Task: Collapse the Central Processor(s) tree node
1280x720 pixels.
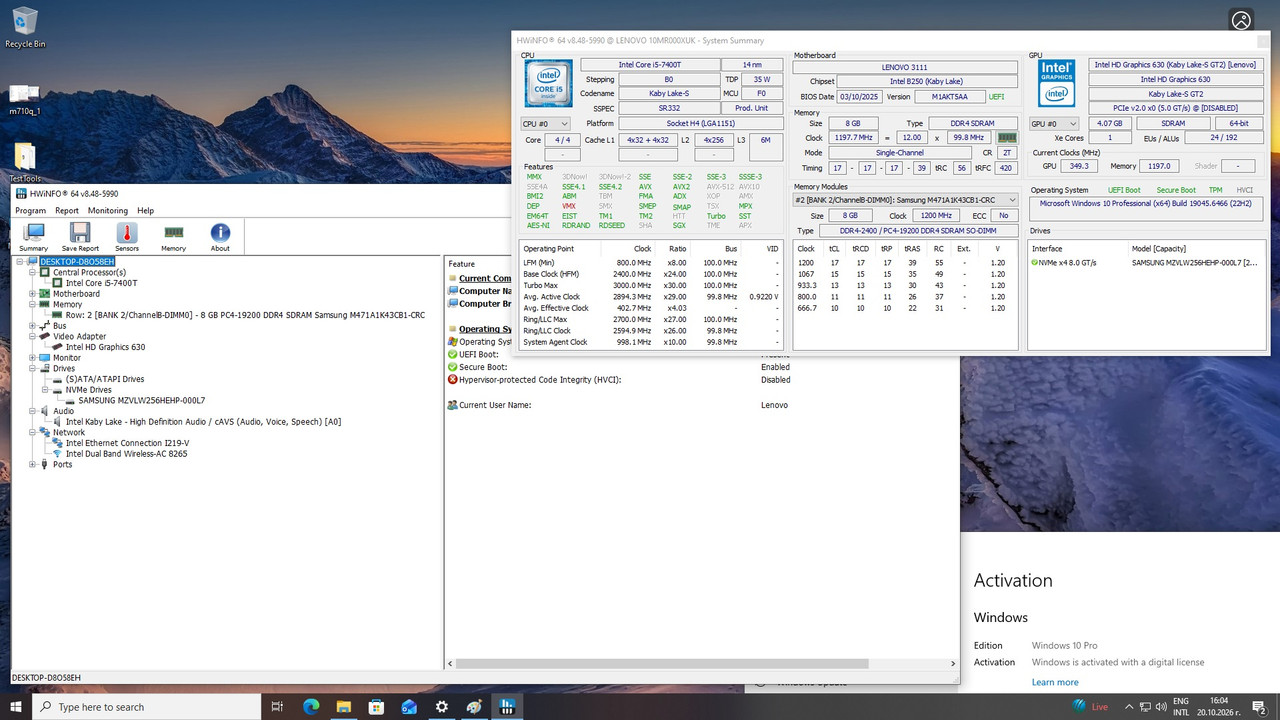Action: 33,272
